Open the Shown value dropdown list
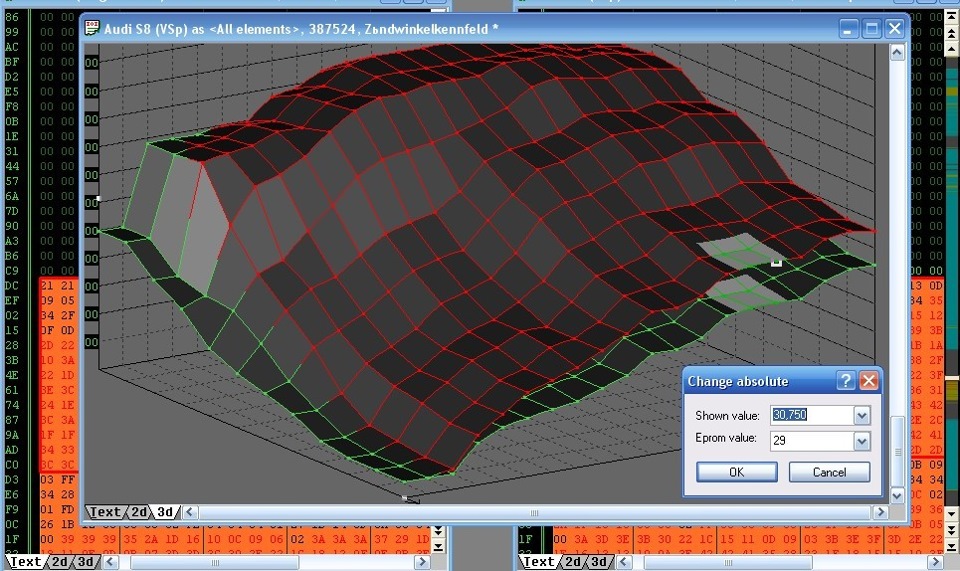Viewport: 960px width, 571px height. (x=861, y=416)
